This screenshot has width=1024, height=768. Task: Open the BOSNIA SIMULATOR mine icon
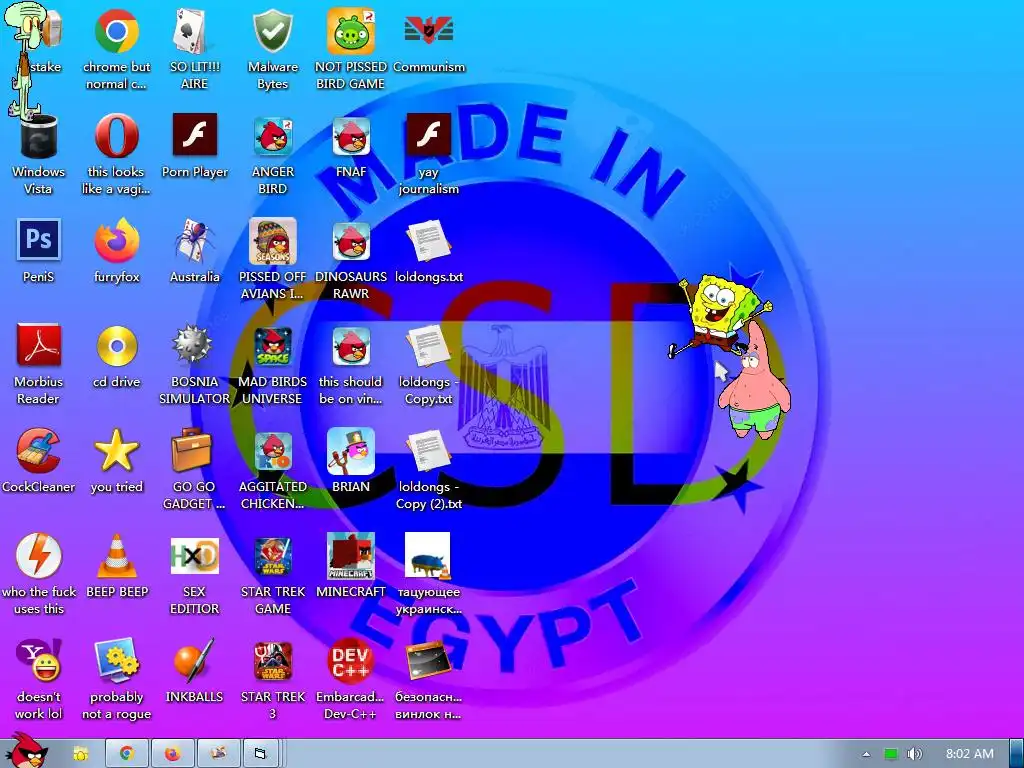click(x=192, y=345)
